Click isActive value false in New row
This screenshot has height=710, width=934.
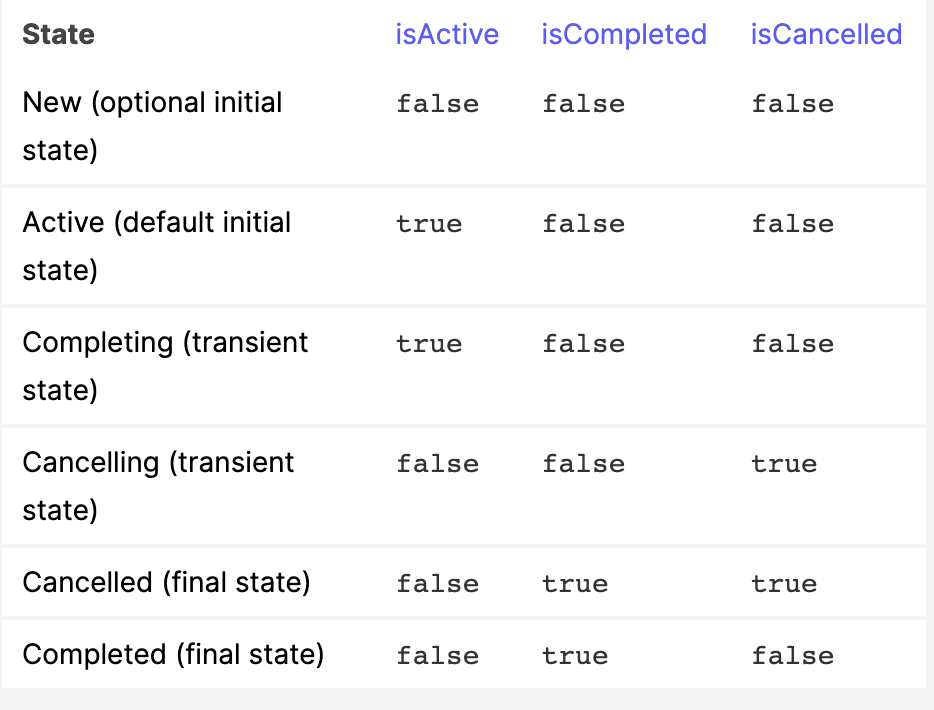(x=438, y=104)
